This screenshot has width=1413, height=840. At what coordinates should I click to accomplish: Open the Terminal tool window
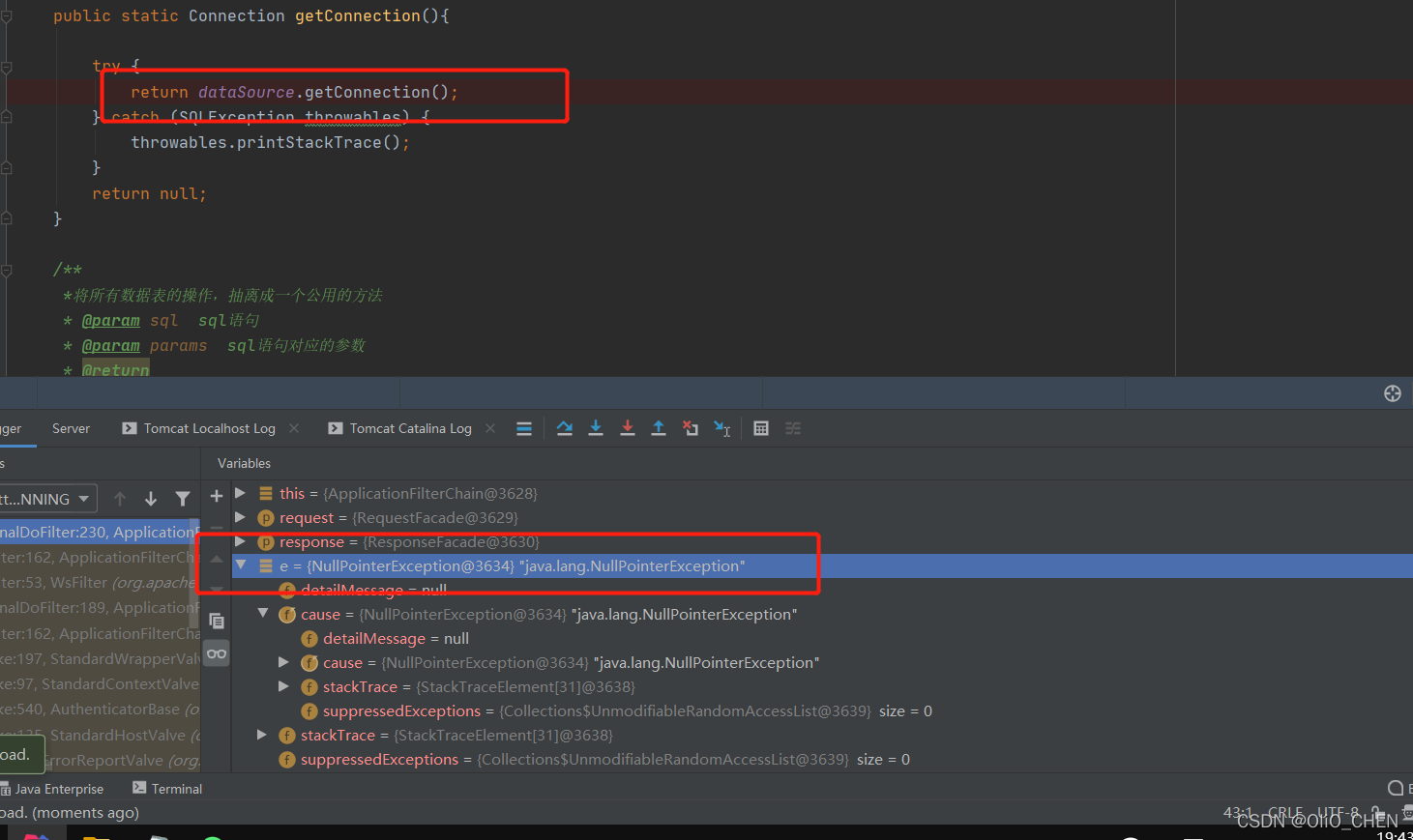click(175, 788)
